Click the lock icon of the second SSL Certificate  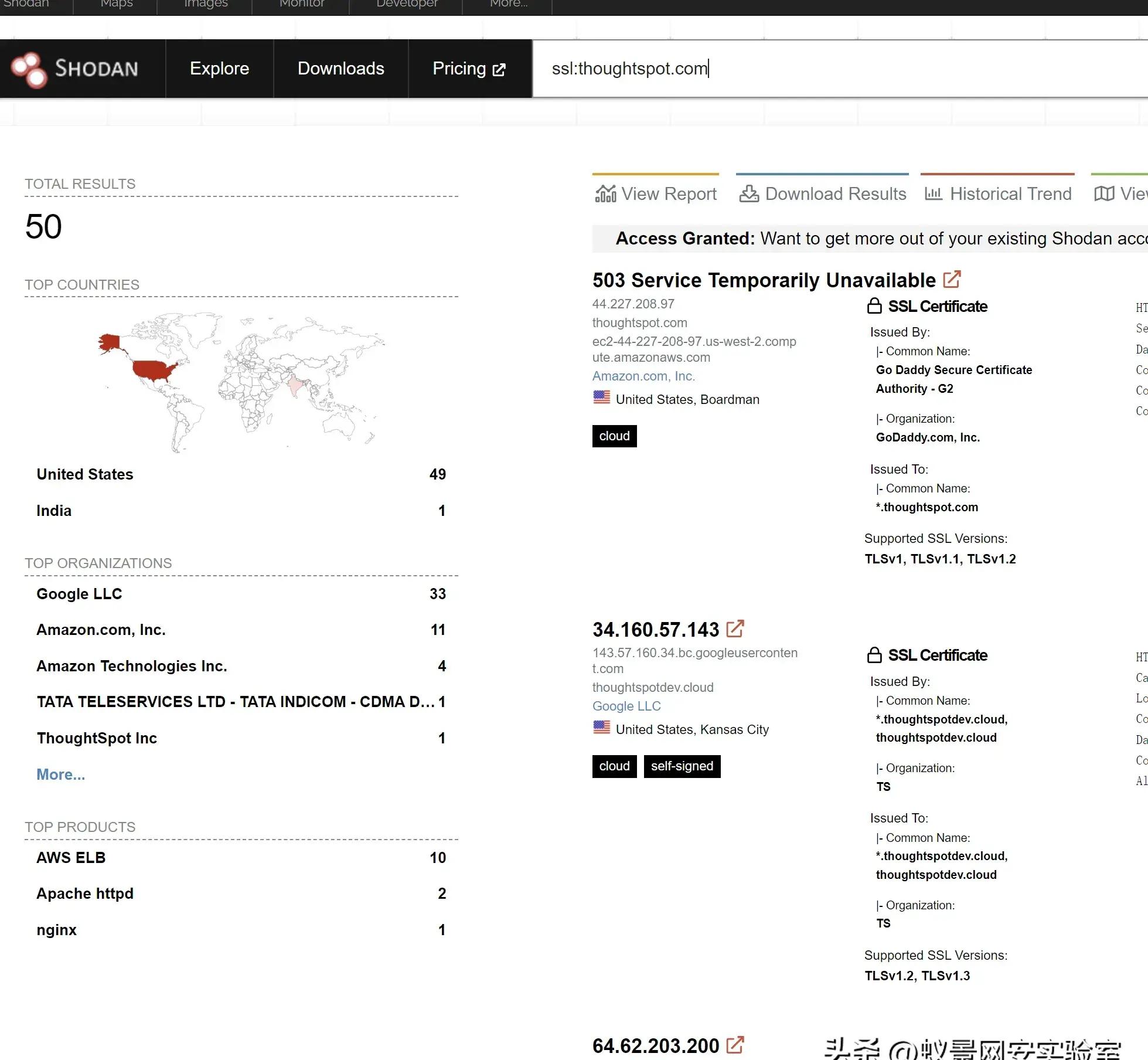(874, 655)
